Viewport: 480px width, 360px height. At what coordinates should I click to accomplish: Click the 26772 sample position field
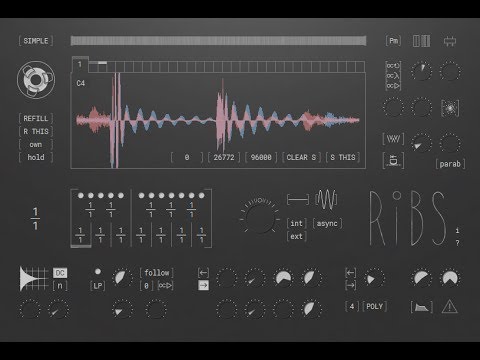pos(224,157)
